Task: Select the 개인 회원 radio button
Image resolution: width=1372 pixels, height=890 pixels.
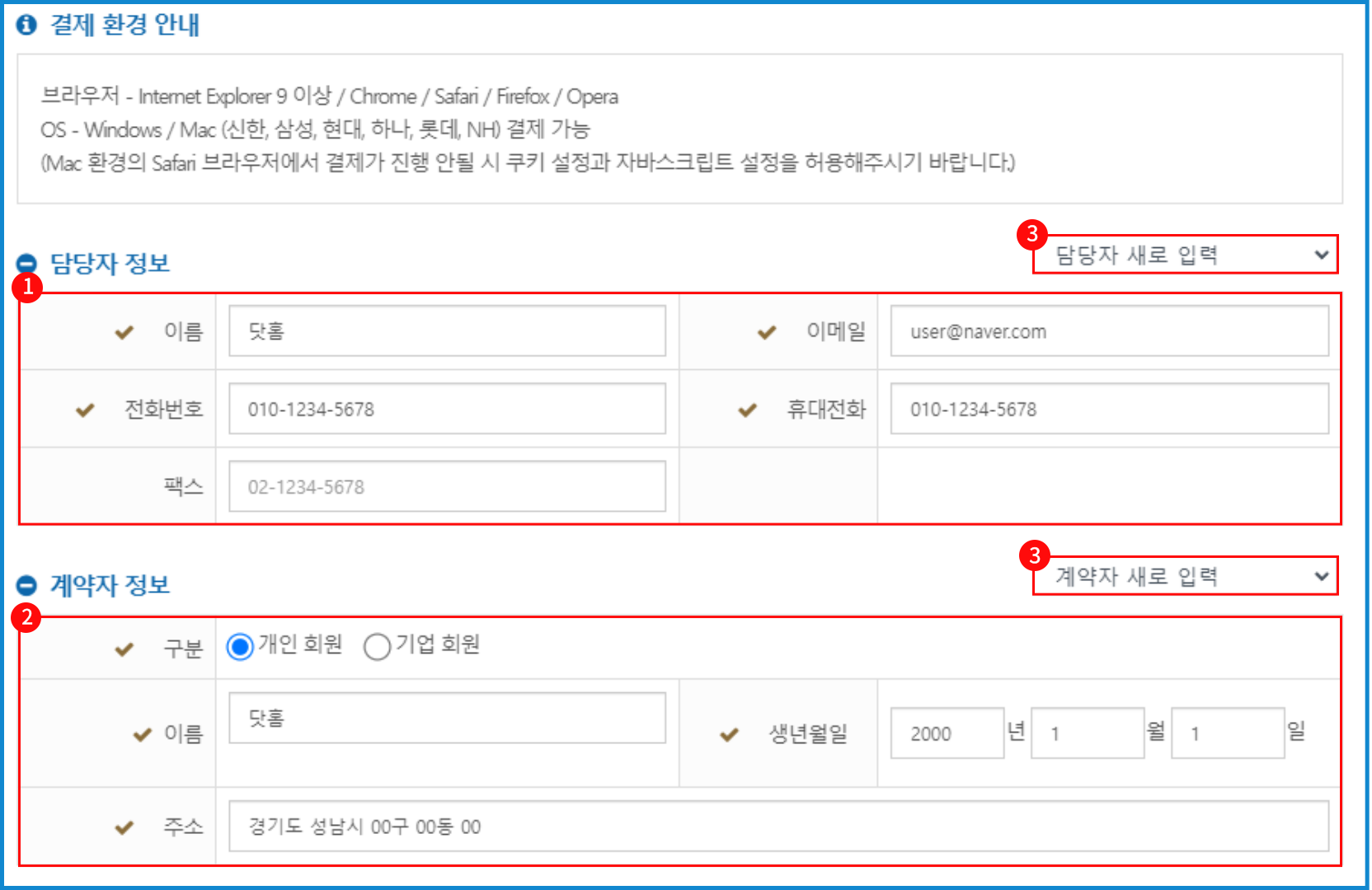Action: tap(240, 647)
